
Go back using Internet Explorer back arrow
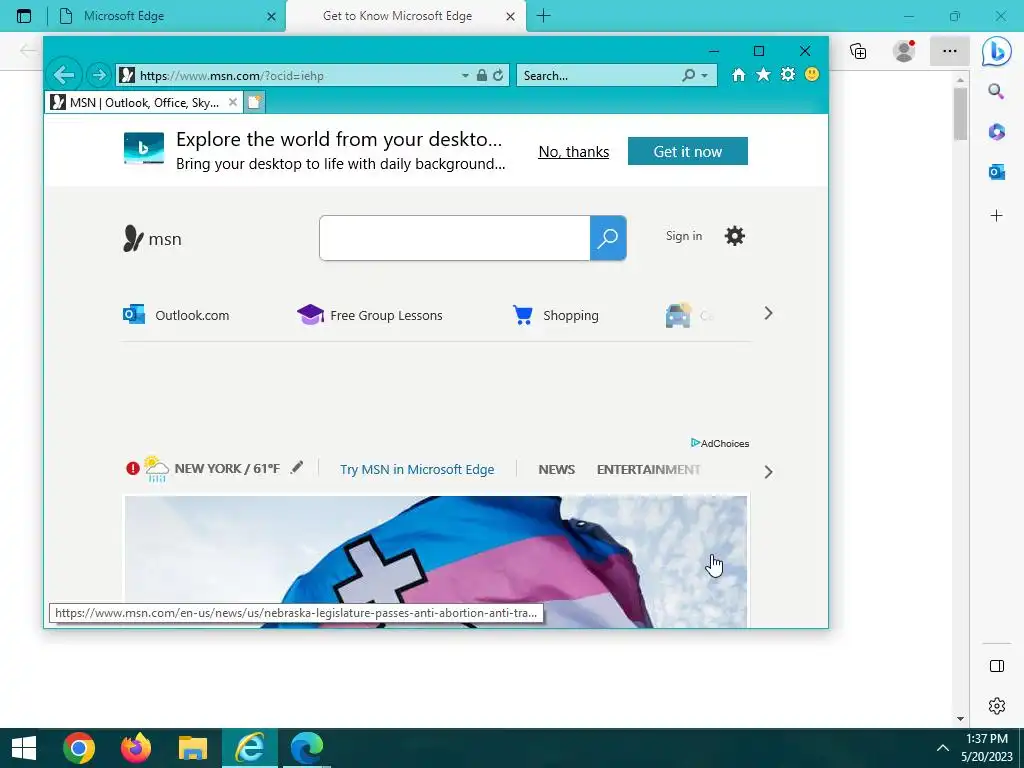tap(64, 75)
